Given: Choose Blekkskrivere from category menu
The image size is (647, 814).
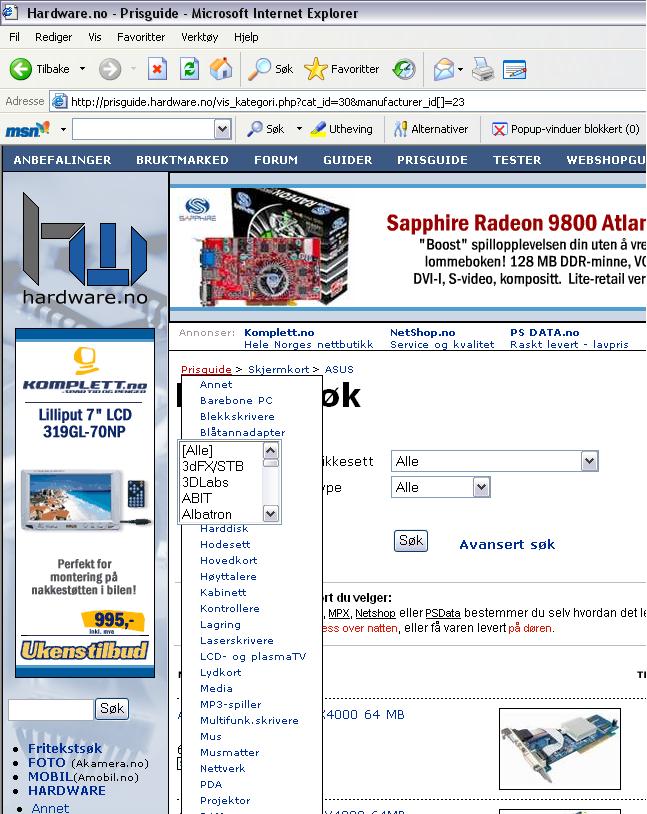Looking at the screenshot, I should pos(237,416).
